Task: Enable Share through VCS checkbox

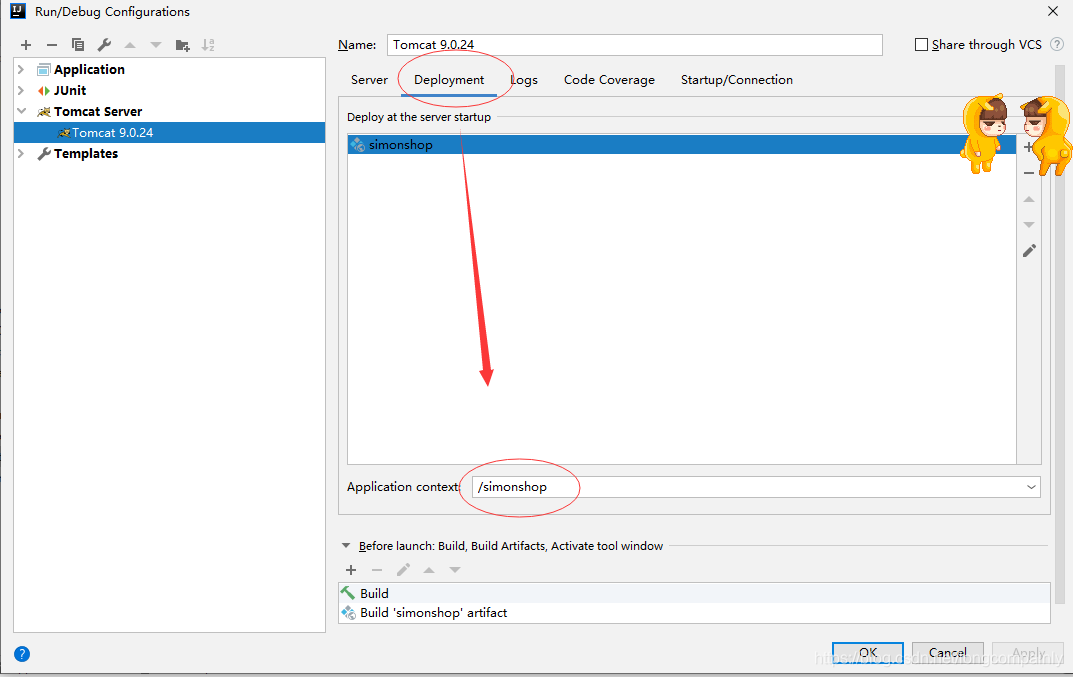Action: pos(922,44)
